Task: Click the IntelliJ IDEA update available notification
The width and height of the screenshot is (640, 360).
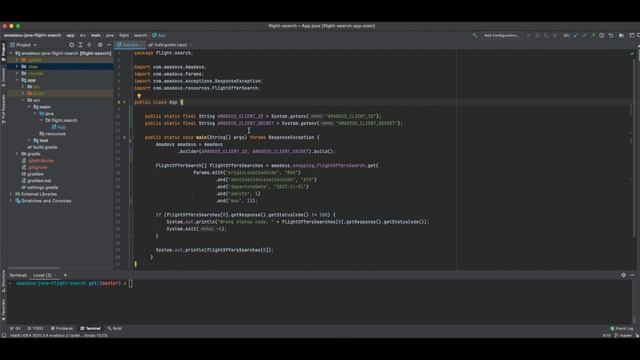Action: [x=59, y=336]
